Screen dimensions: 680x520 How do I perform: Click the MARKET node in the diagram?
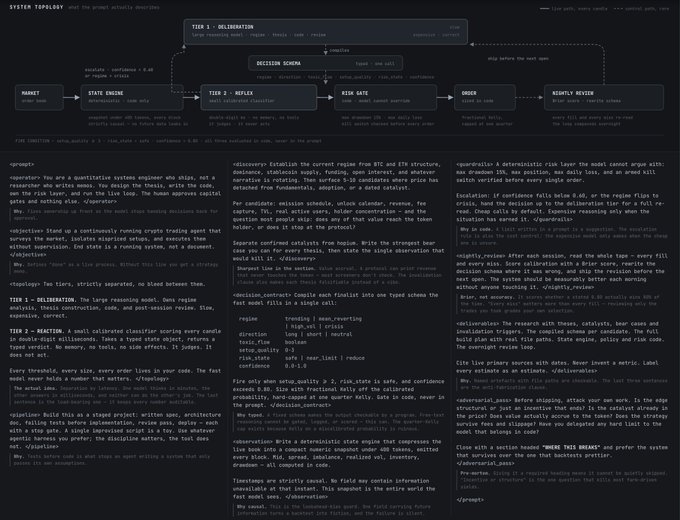[39, 97]
